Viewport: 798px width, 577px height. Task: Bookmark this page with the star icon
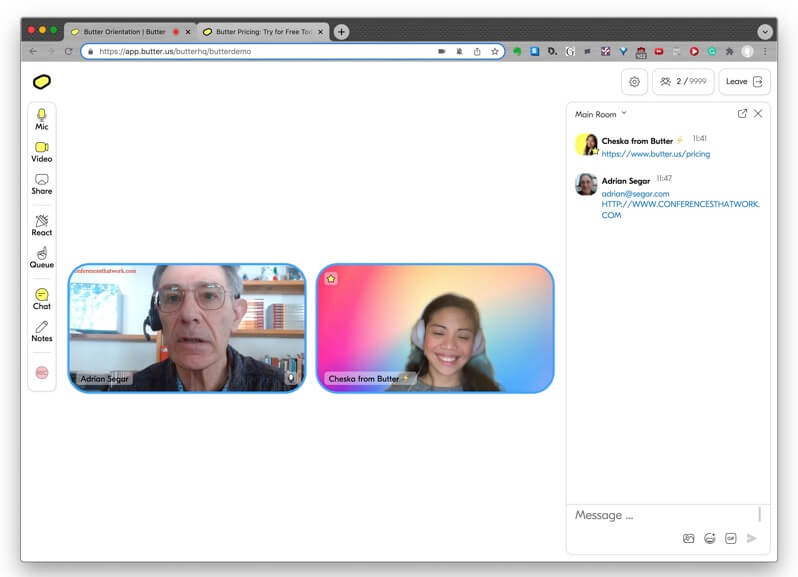(x=495, y=51)
